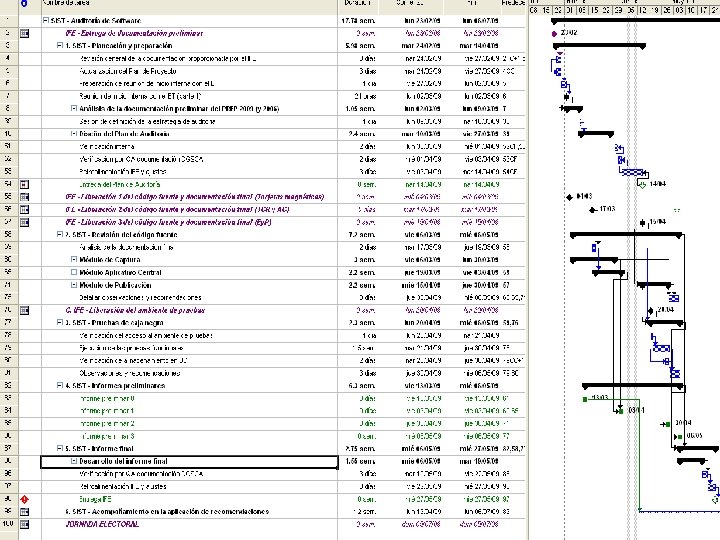Select the 'Entrega del Plan de Auditoría' milestone task

point(119,185)
